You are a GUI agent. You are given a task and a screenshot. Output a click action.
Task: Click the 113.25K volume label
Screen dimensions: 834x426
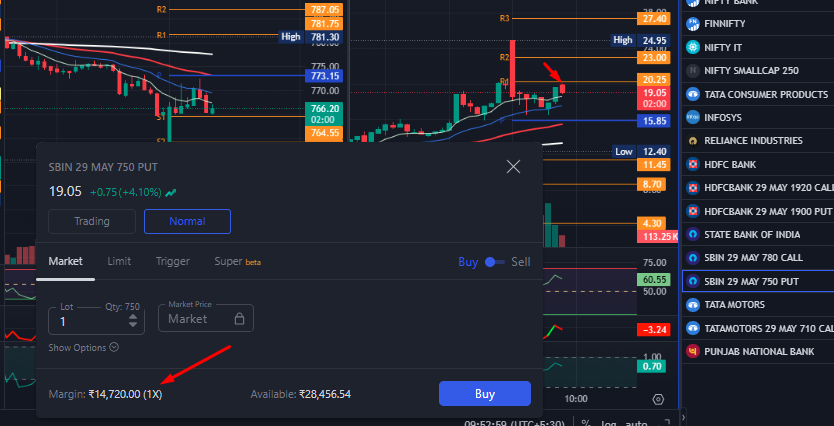[x=657, y=237]
